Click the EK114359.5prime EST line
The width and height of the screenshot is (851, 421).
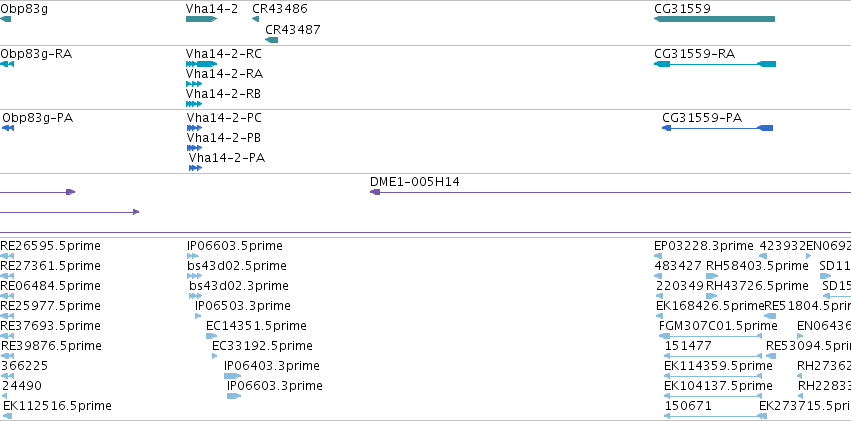tap(713, 376)
